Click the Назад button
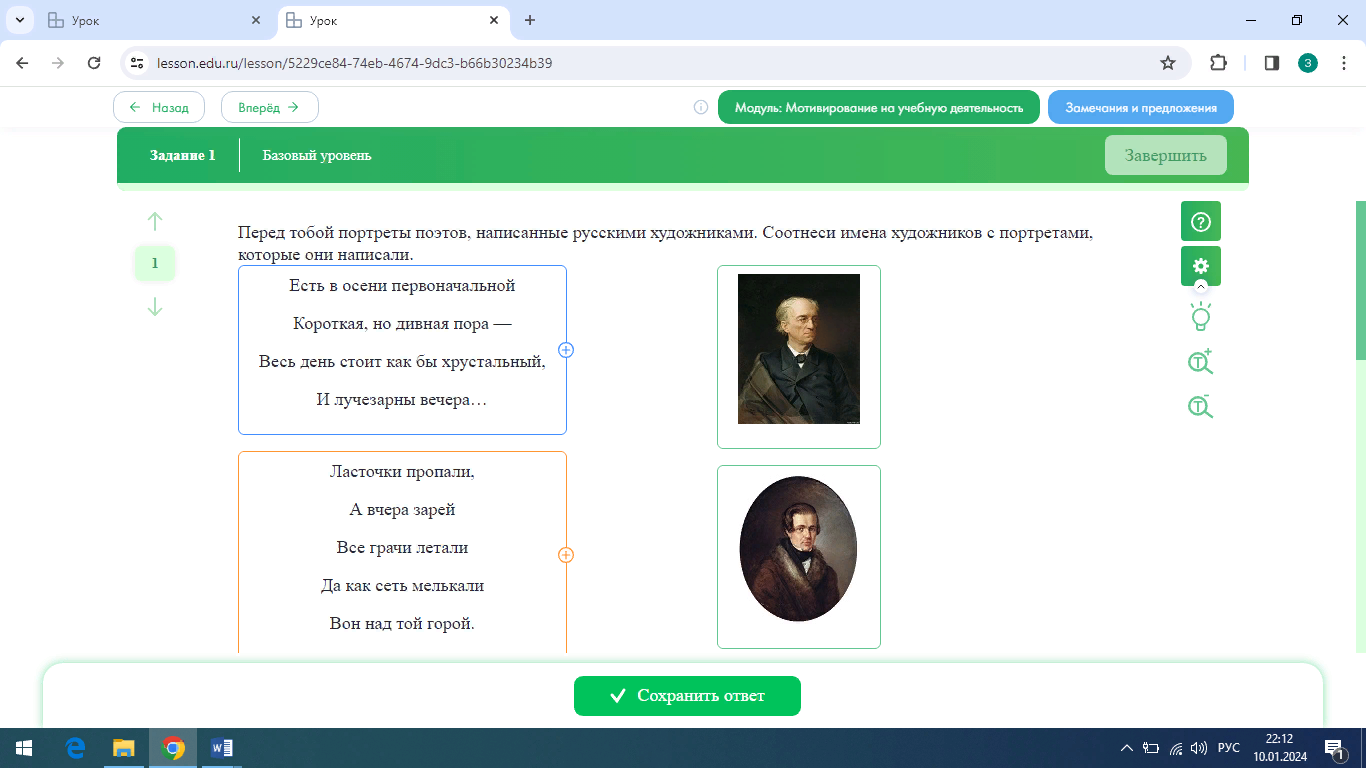 click(159, 107)
